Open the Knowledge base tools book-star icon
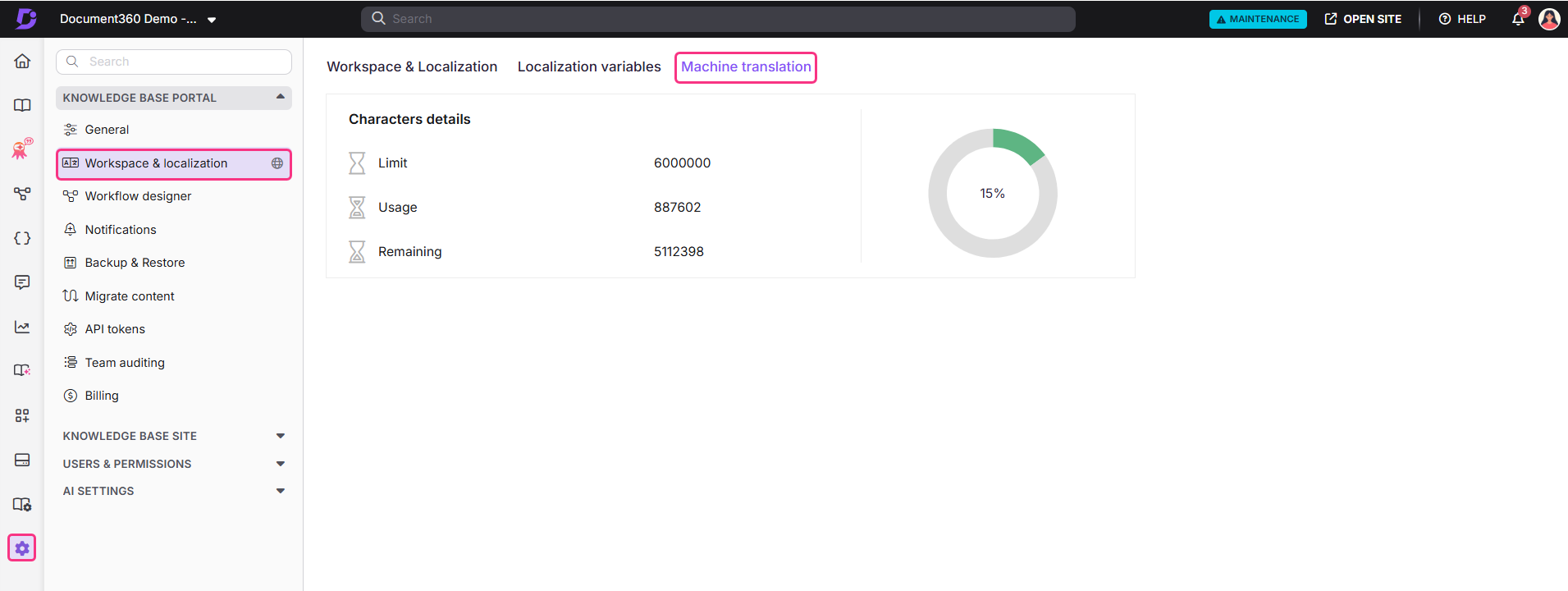This screenshot has height=591, width=1568. click(22, 370)
